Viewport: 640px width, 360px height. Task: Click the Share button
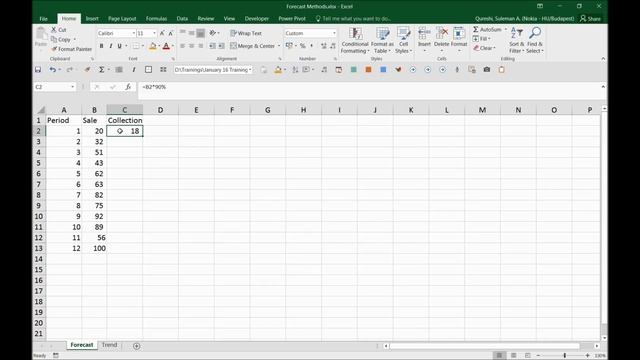[591, 19]
